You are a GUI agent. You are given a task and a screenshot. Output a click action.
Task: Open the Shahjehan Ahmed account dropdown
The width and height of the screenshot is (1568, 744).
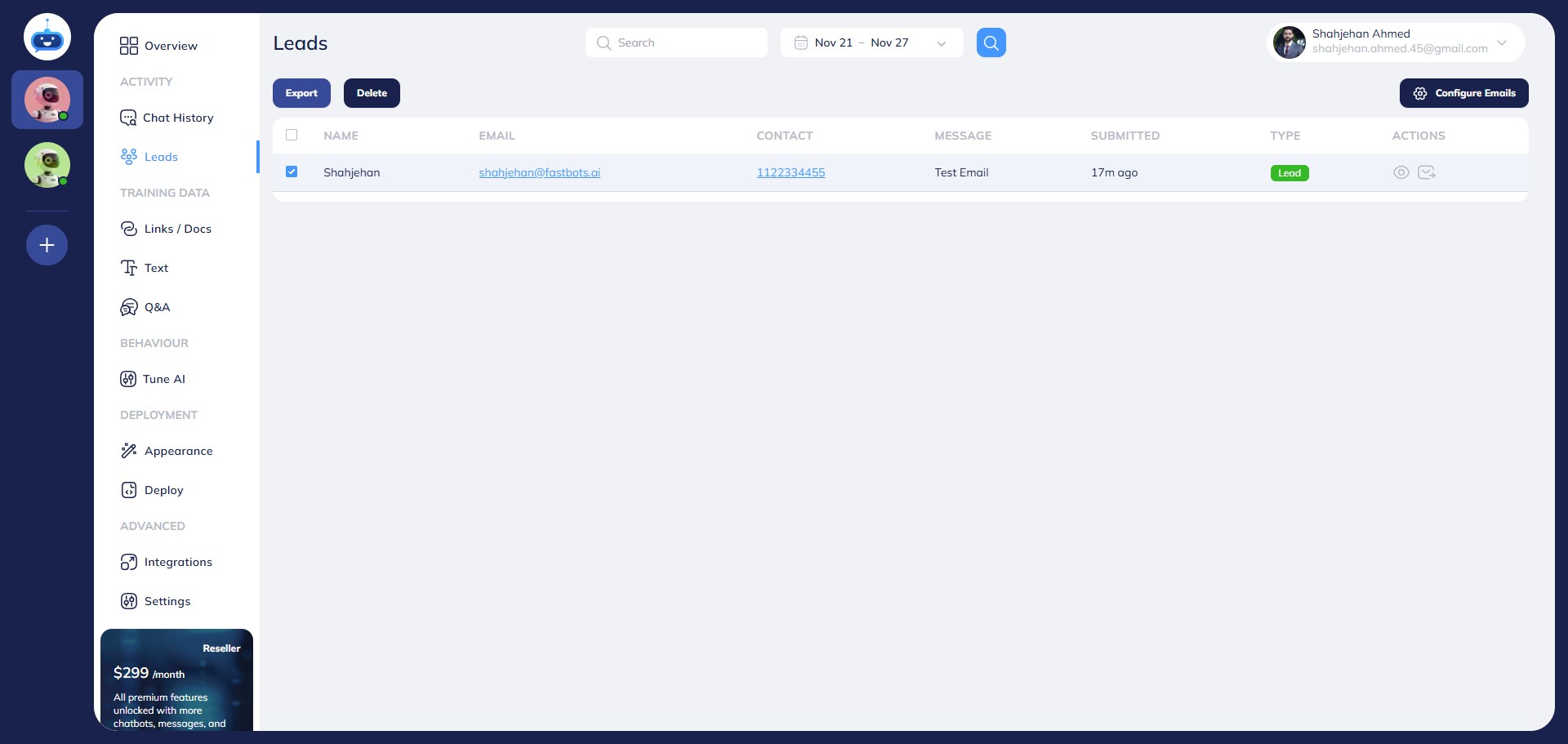click(1502, 42)
